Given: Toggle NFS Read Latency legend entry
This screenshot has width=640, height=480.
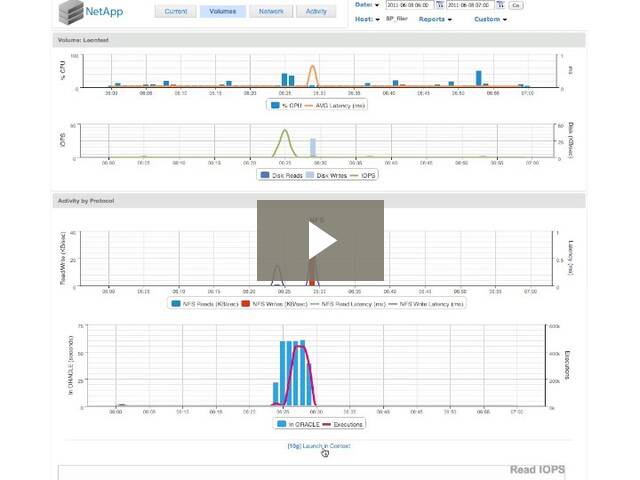Looking at the screenshot, I should tap(348, 304).
